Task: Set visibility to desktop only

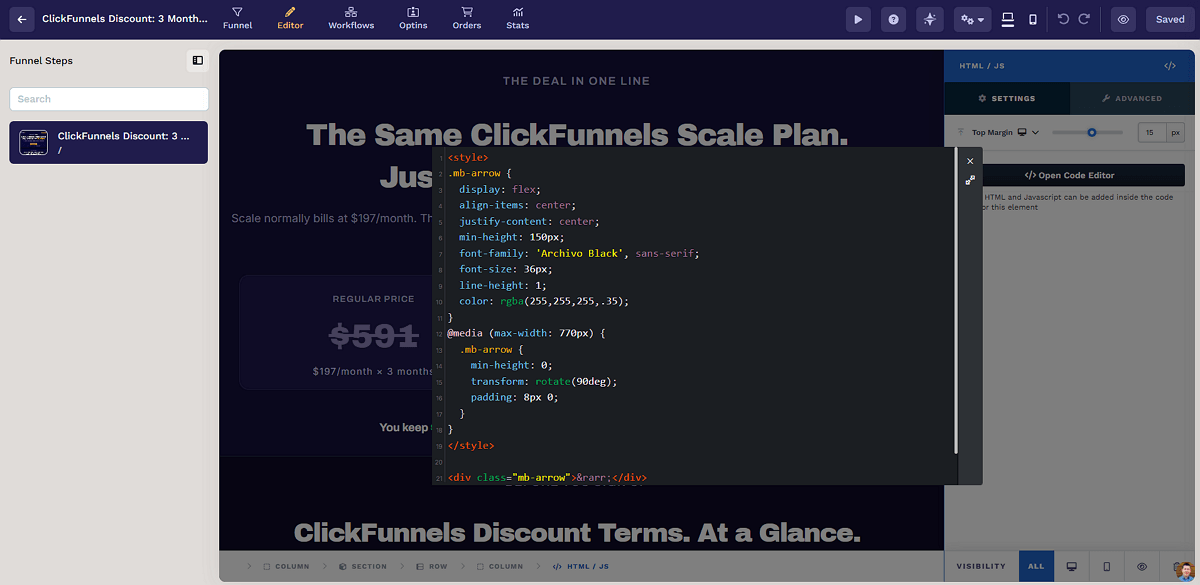Action: (1072, 566)
